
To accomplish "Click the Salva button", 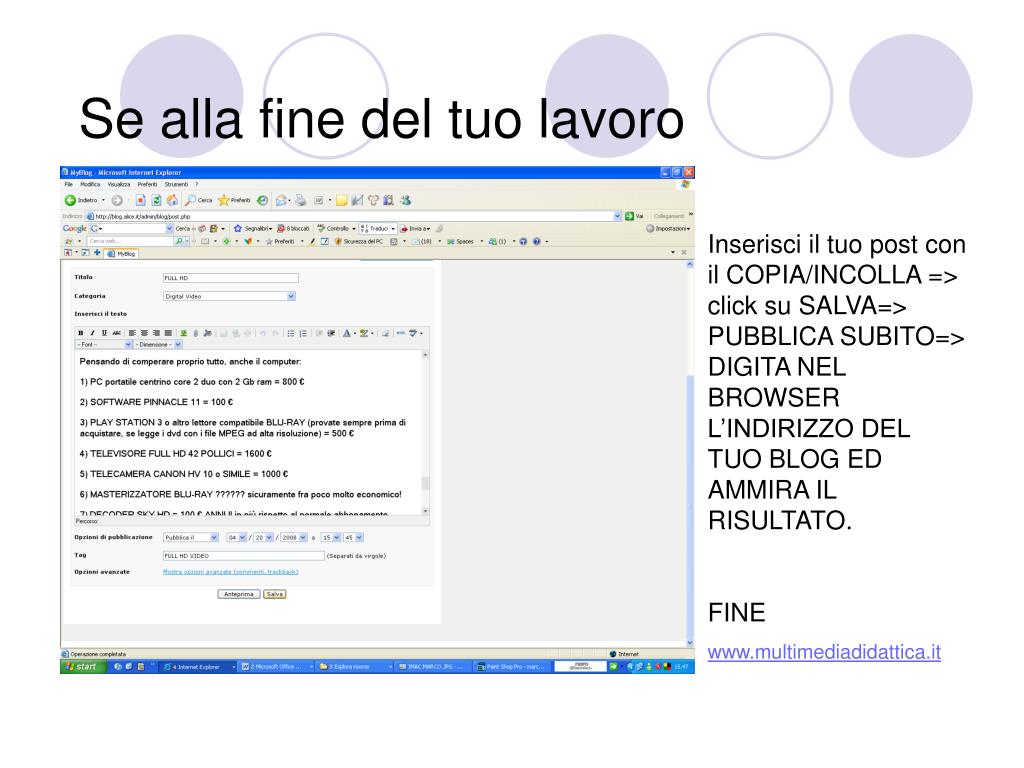I will tap(275, 594).
